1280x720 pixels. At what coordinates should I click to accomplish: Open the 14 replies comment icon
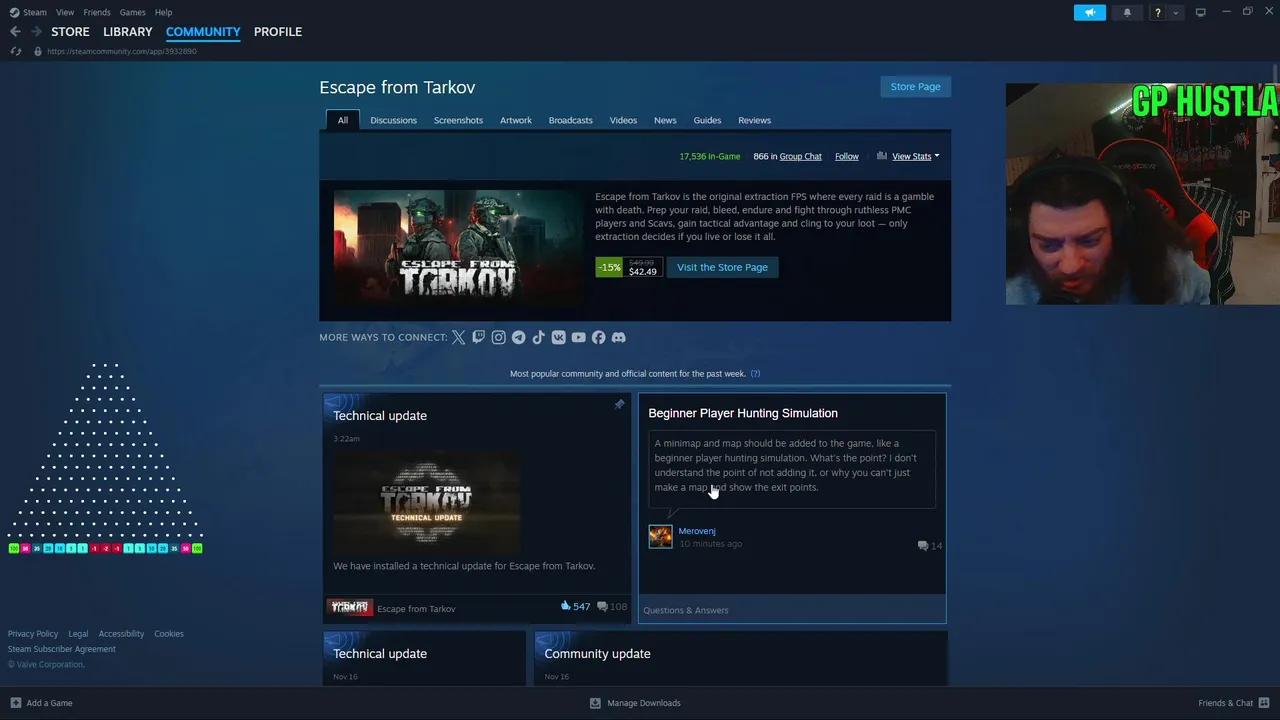930,546
